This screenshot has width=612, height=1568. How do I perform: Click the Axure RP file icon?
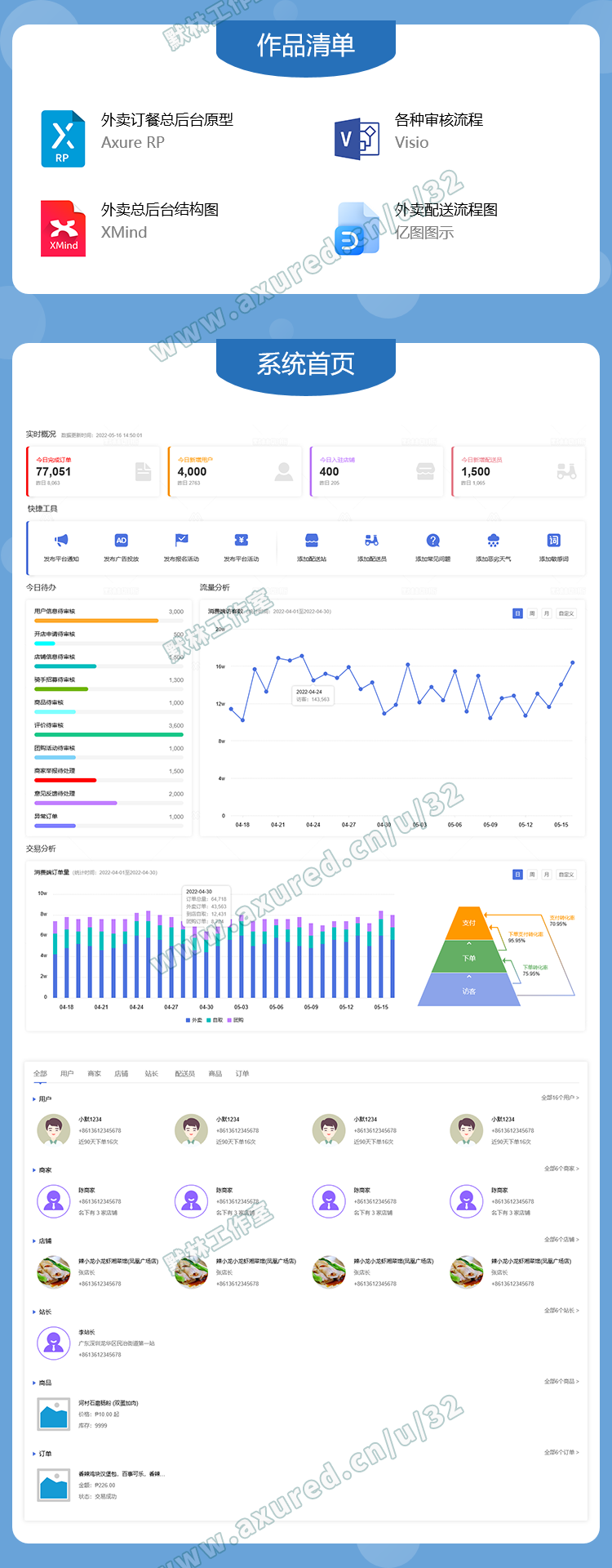63,139
